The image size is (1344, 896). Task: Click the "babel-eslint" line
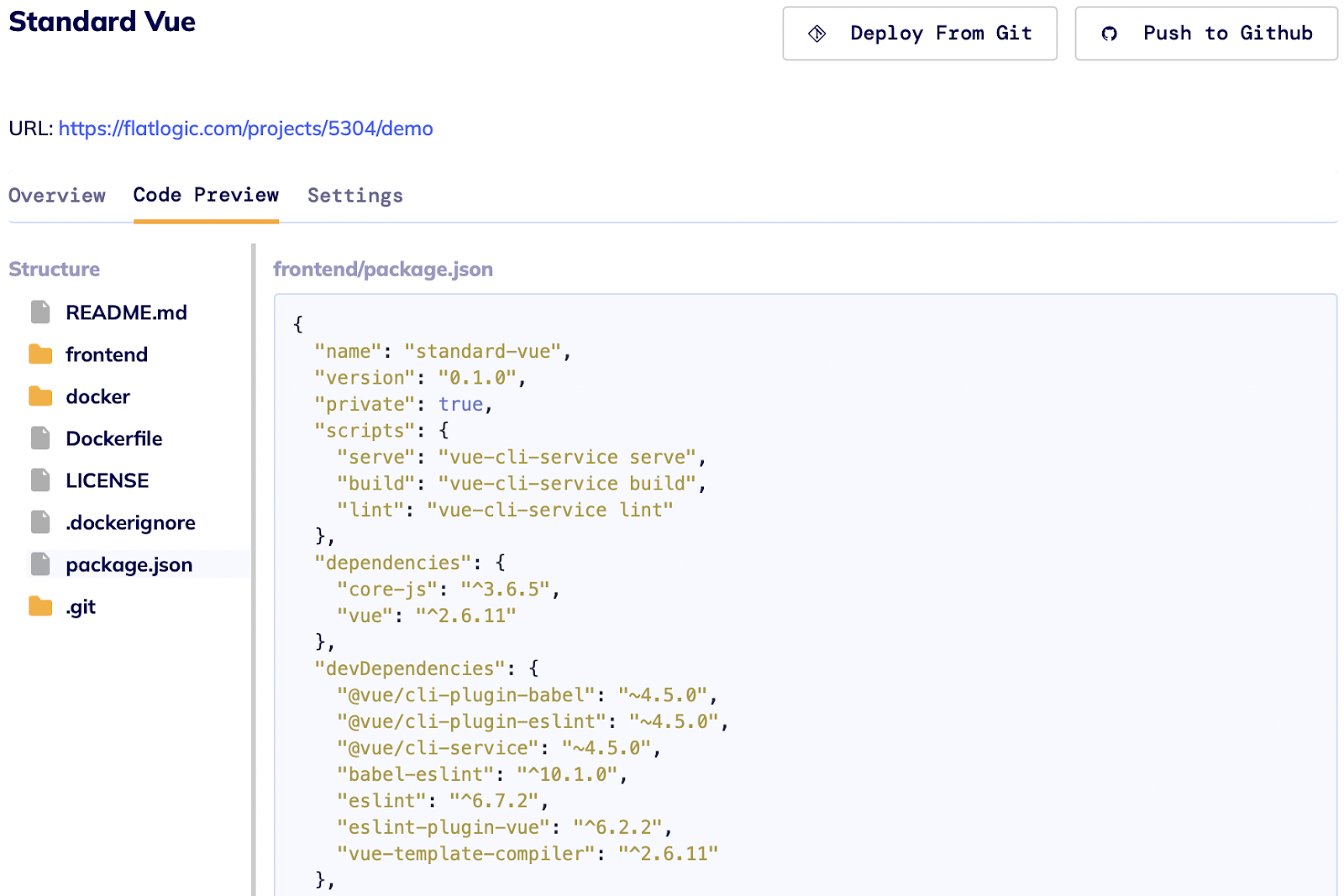click(482, 774)
